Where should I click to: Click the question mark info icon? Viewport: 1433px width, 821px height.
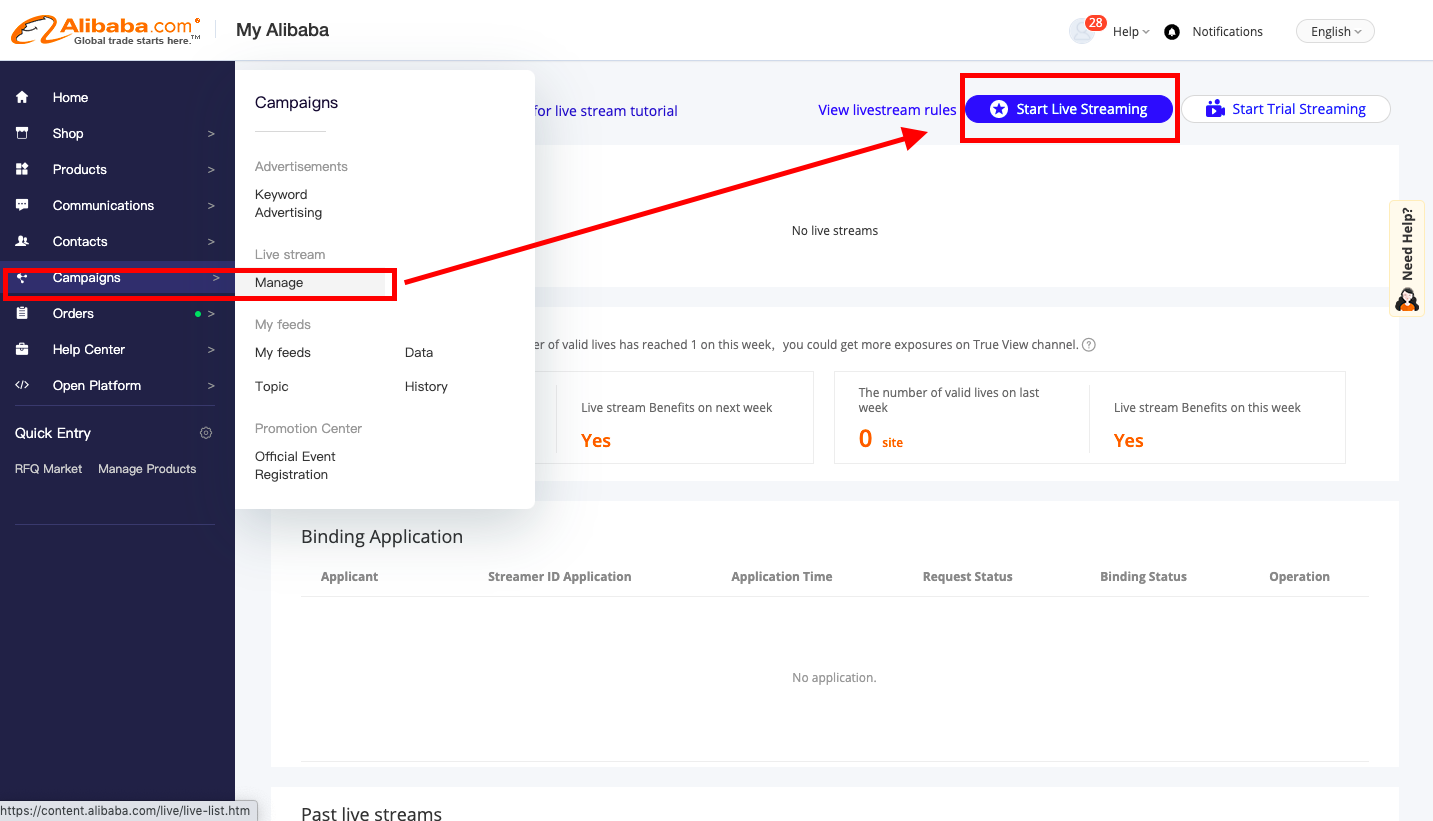1089,345
